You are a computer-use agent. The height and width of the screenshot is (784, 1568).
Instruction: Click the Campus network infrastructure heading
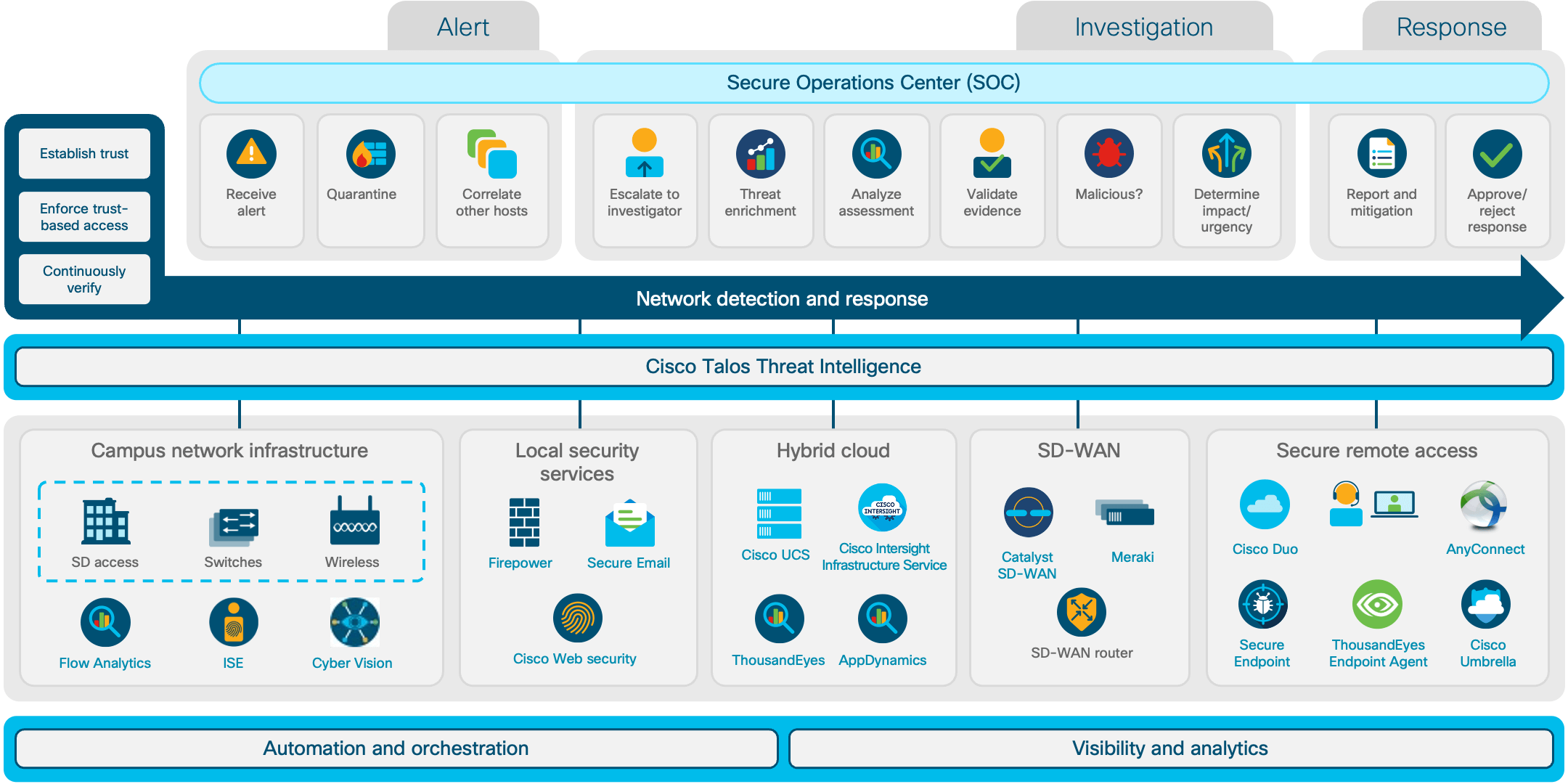229,450
